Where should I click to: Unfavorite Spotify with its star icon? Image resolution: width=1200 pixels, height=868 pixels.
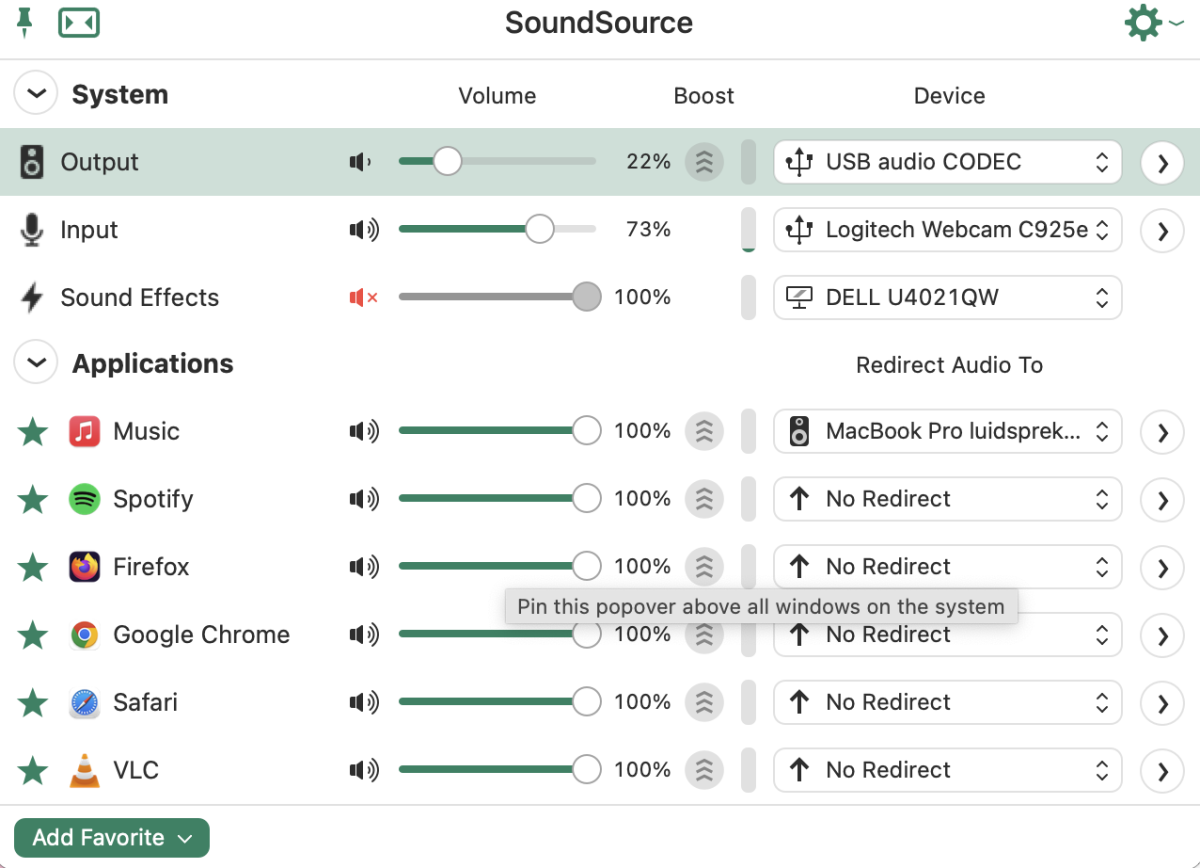(x=33, y=499)
